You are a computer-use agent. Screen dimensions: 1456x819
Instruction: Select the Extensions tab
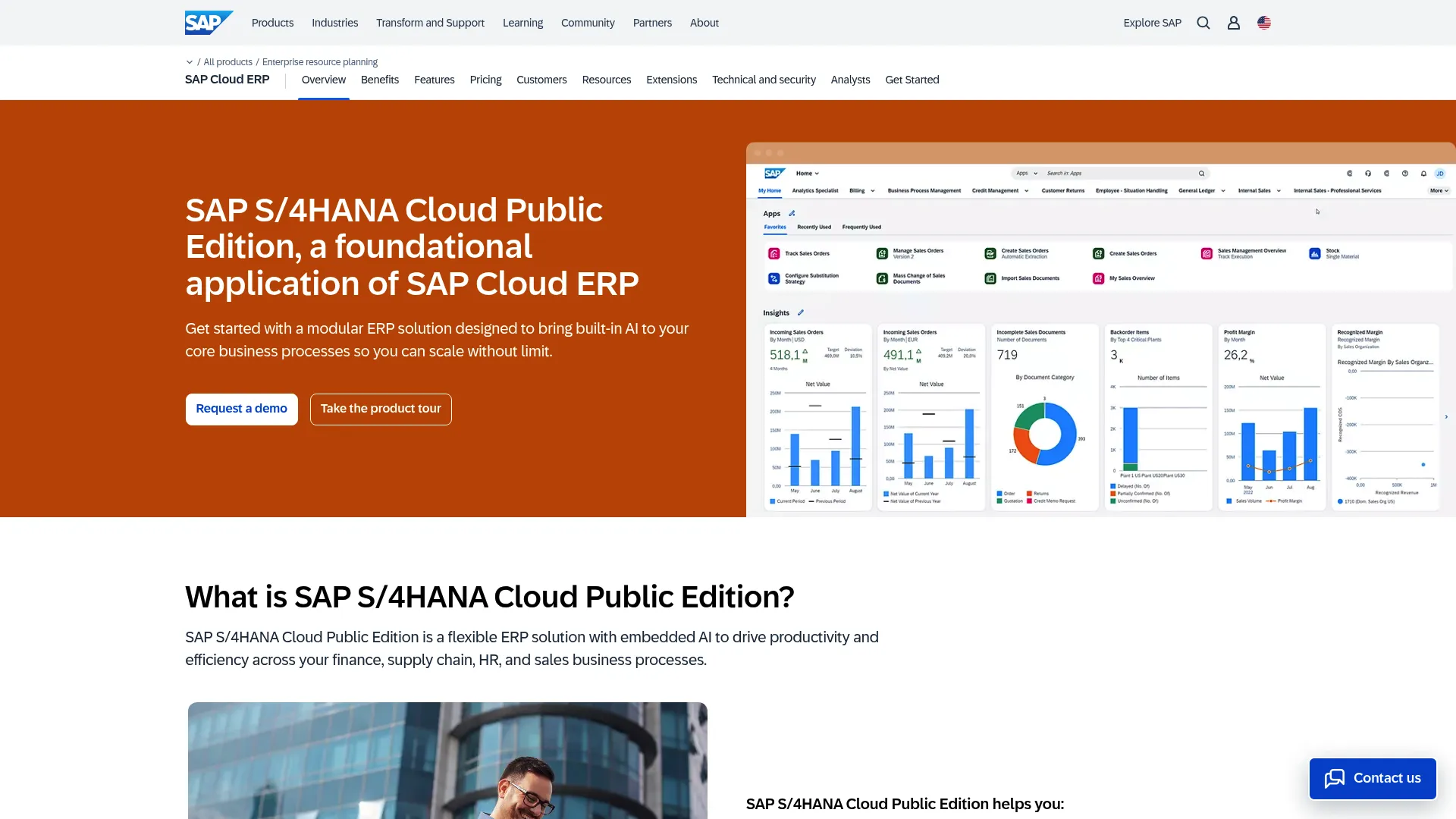pos(671,80)
